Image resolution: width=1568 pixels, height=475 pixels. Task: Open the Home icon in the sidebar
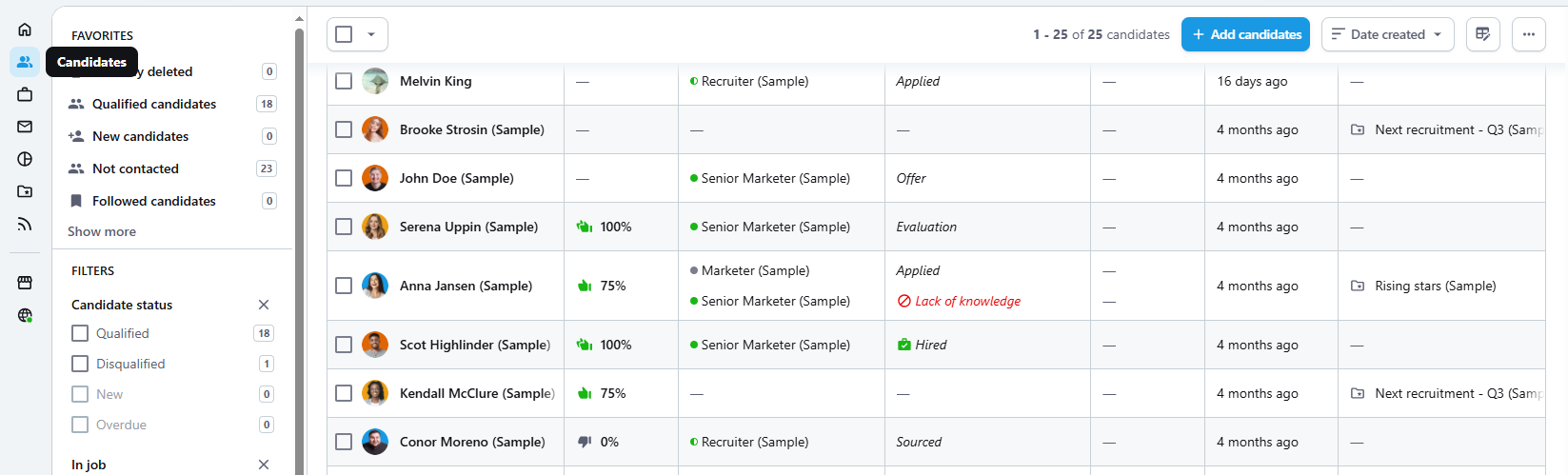[25, 30]
